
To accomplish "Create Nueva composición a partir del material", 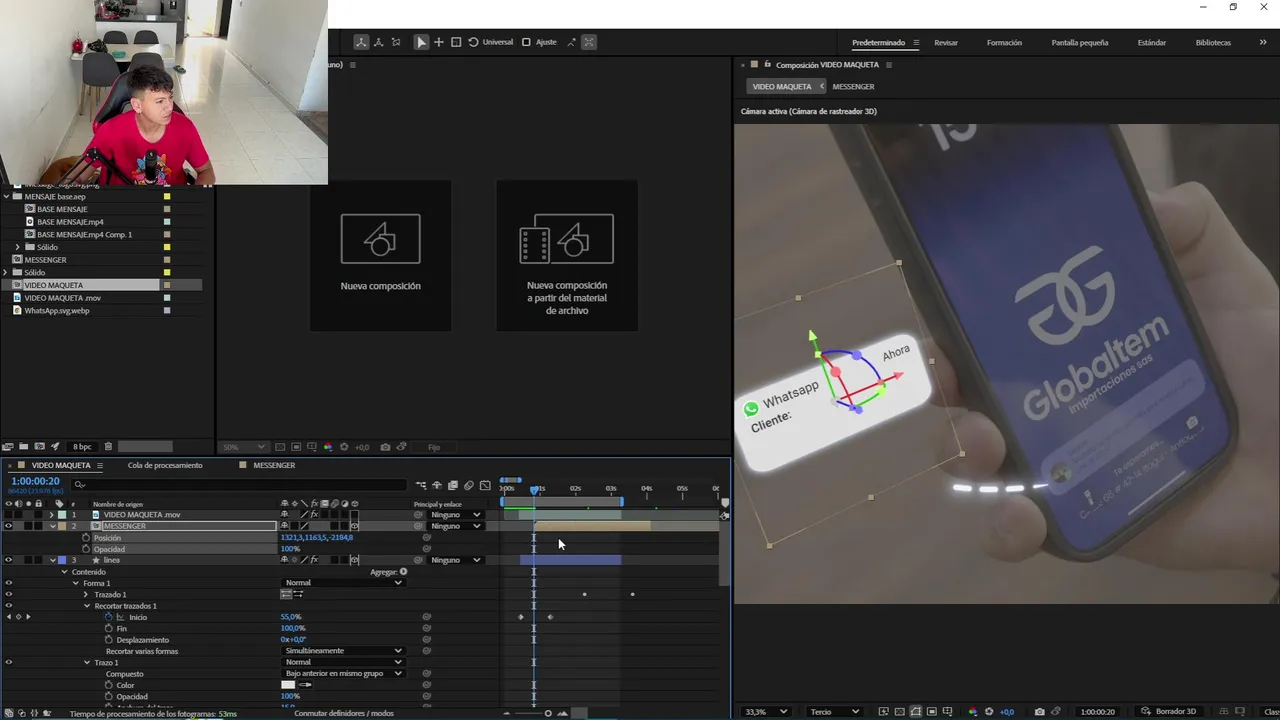I will pyautogui.click(x=567, y=255).
